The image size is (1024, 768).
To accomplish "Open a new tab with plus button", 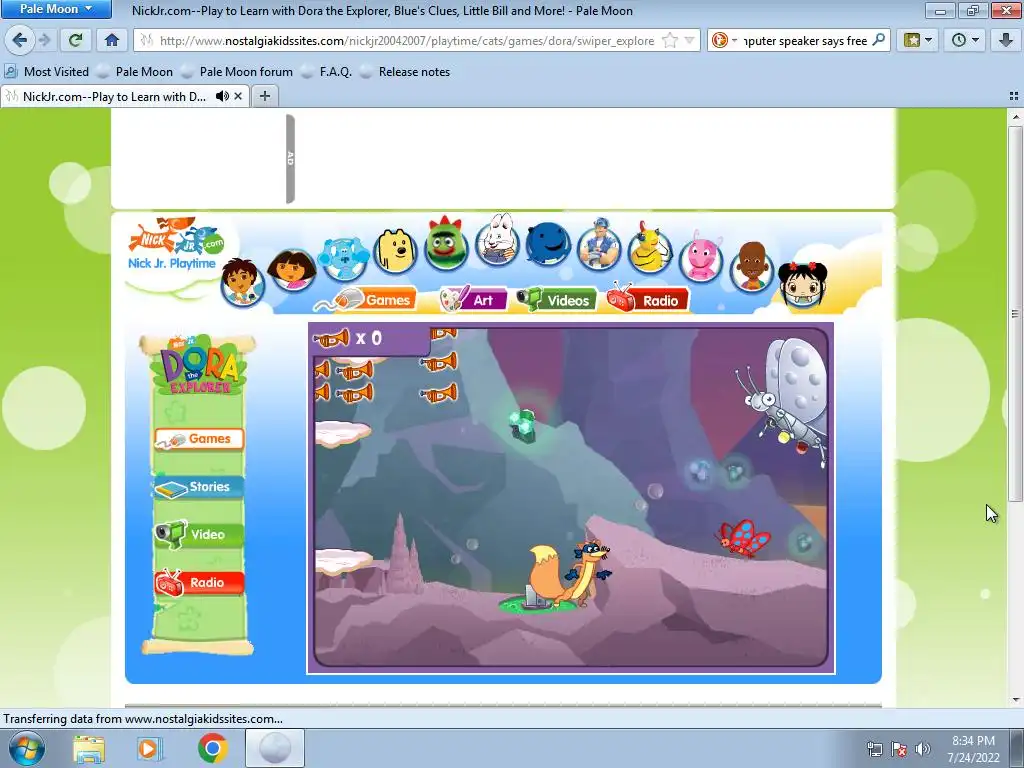I will [x=264, y=97].
